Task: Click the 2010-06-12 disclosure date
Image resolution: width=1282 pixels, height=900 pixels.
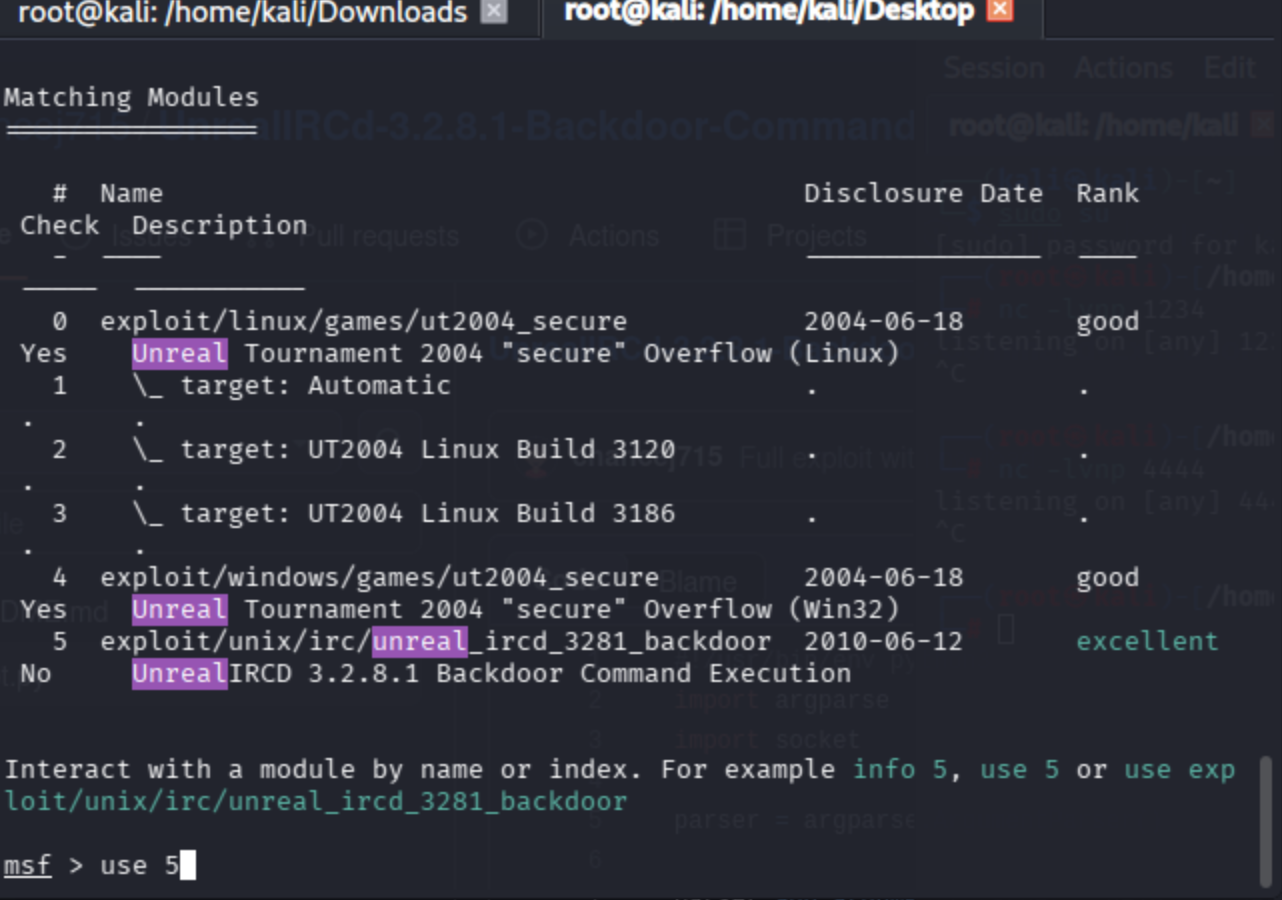Action: 883,642
